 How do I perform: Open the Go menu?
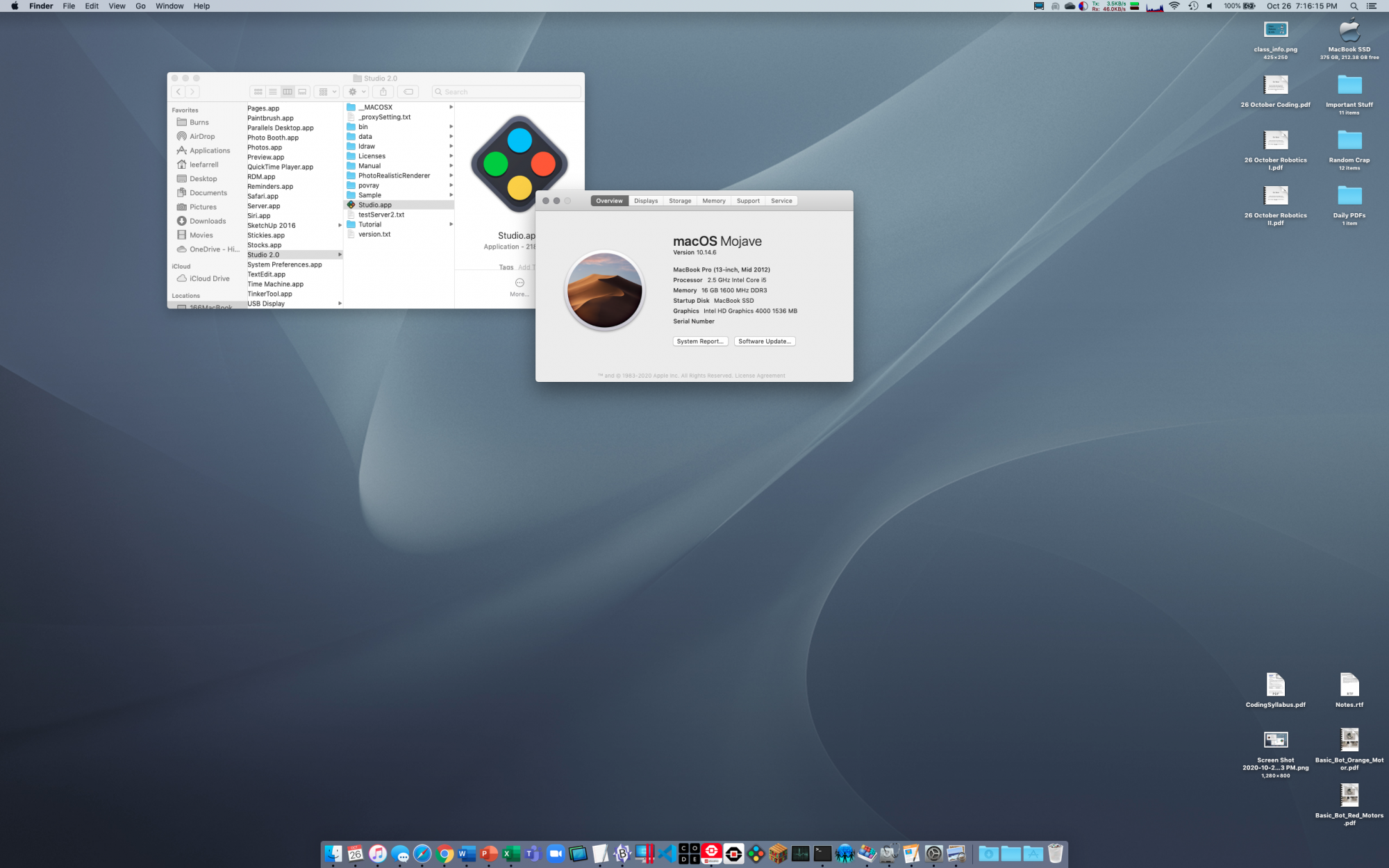click(x=140, y=6)
